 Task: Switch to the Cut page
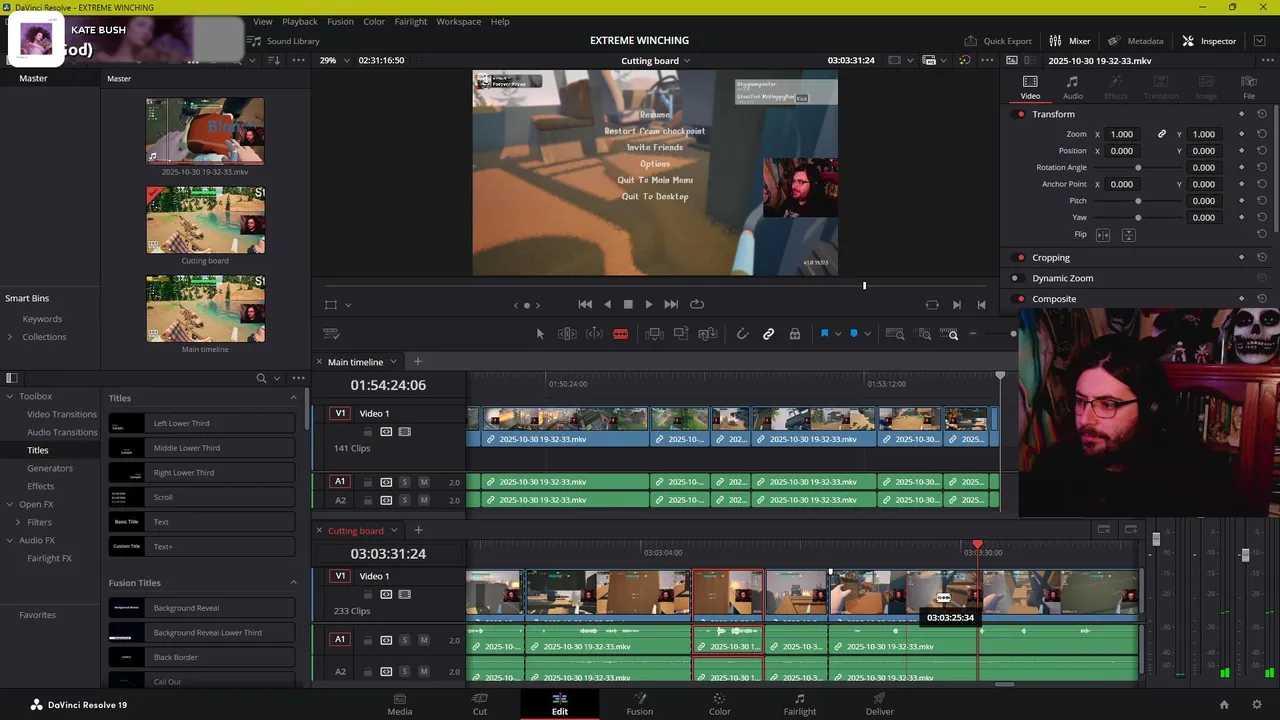tap(480, 704)
